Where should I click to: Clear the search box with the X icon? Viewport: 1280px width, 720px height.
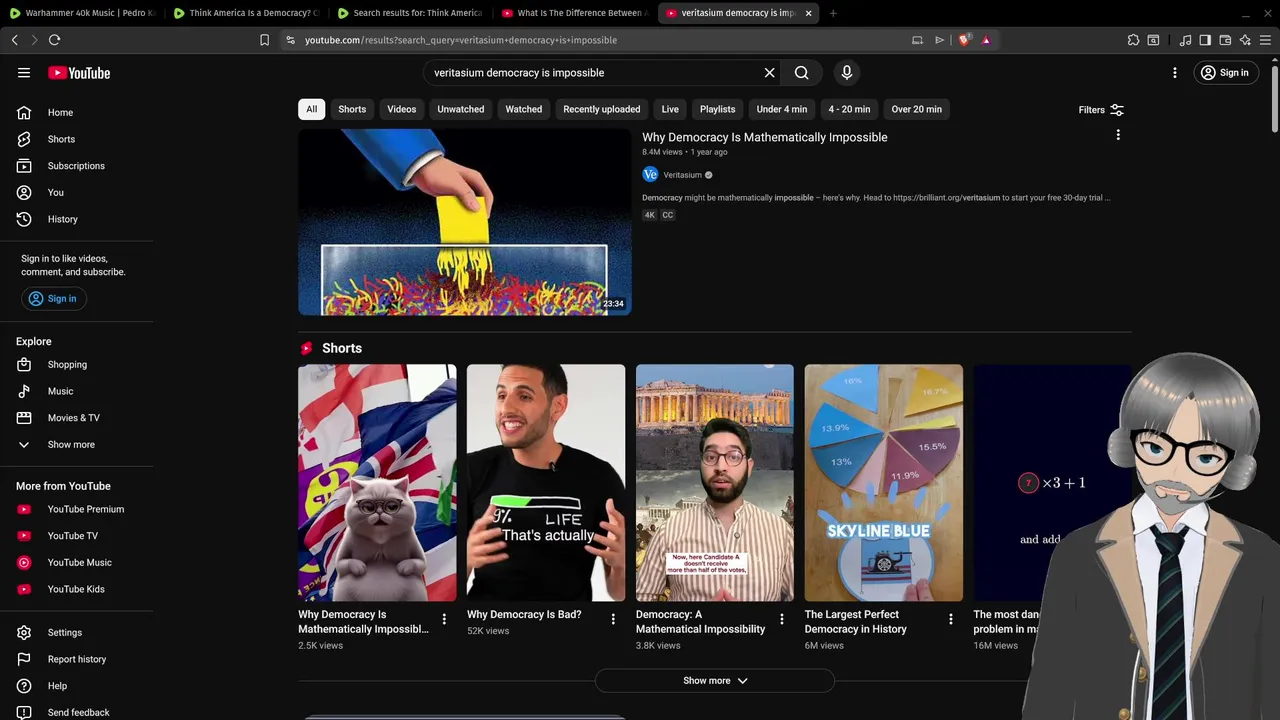[x=769, y=73]
